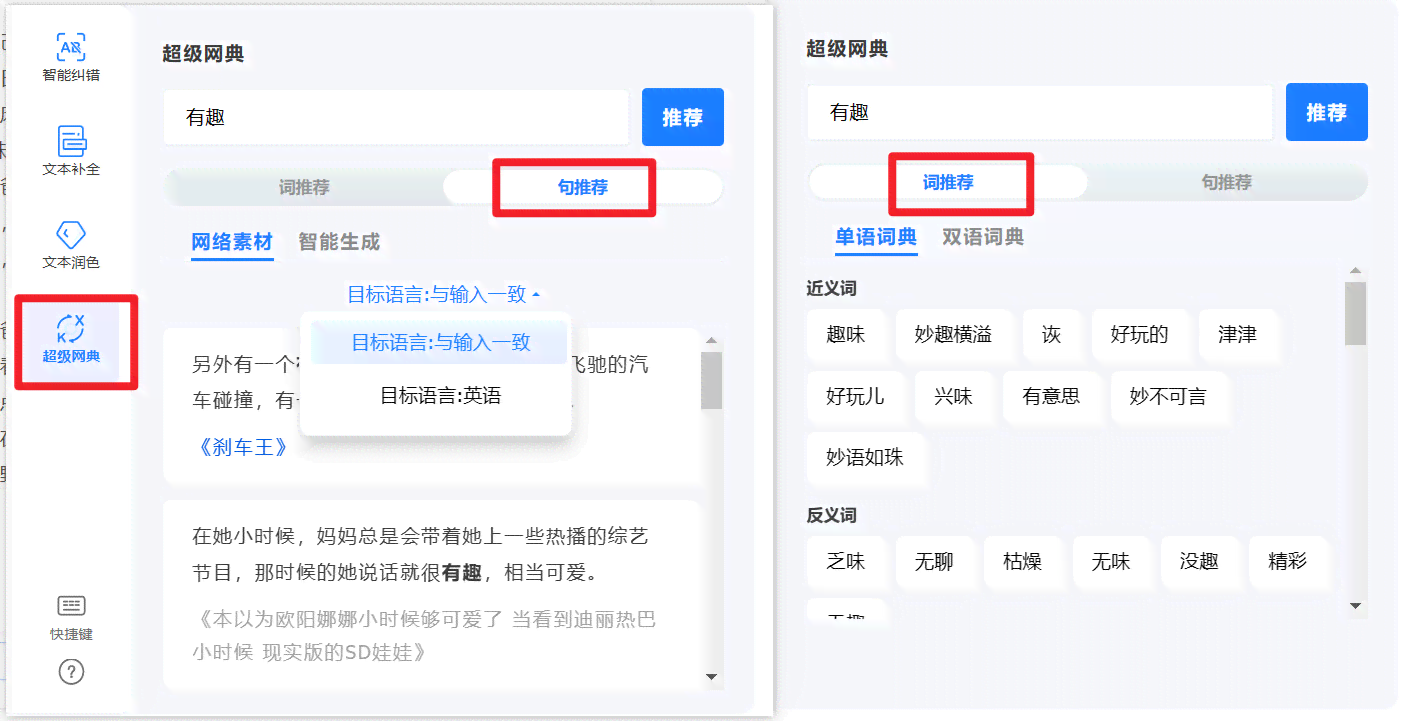This screenshot has width=1405, height=721.
Task: Pick synonym 妙趣横溢
Action: coord(954,335)
